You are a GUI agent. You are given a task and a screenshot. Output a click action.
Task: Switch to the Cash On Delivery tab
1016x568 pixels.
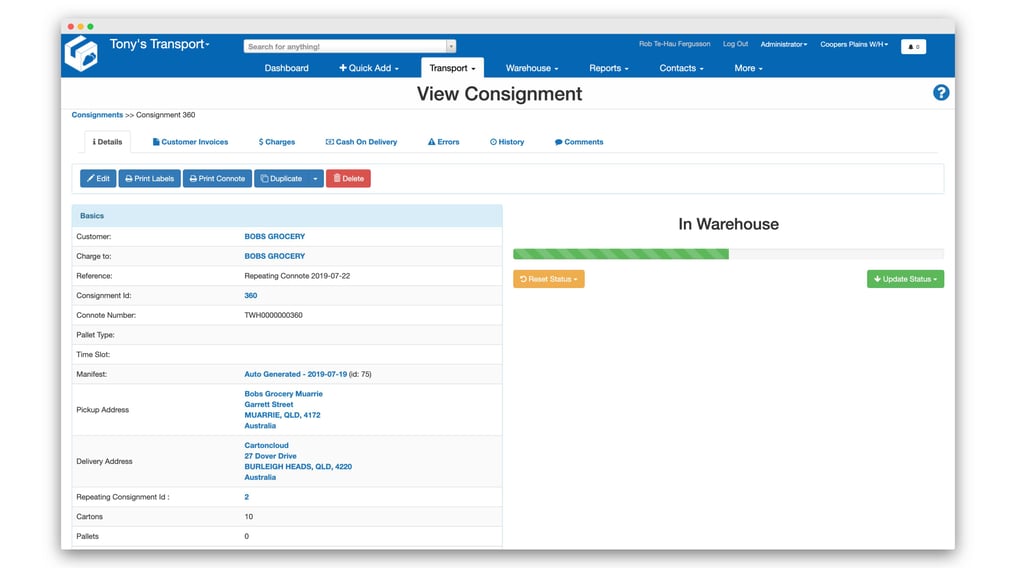pos(361,142)
